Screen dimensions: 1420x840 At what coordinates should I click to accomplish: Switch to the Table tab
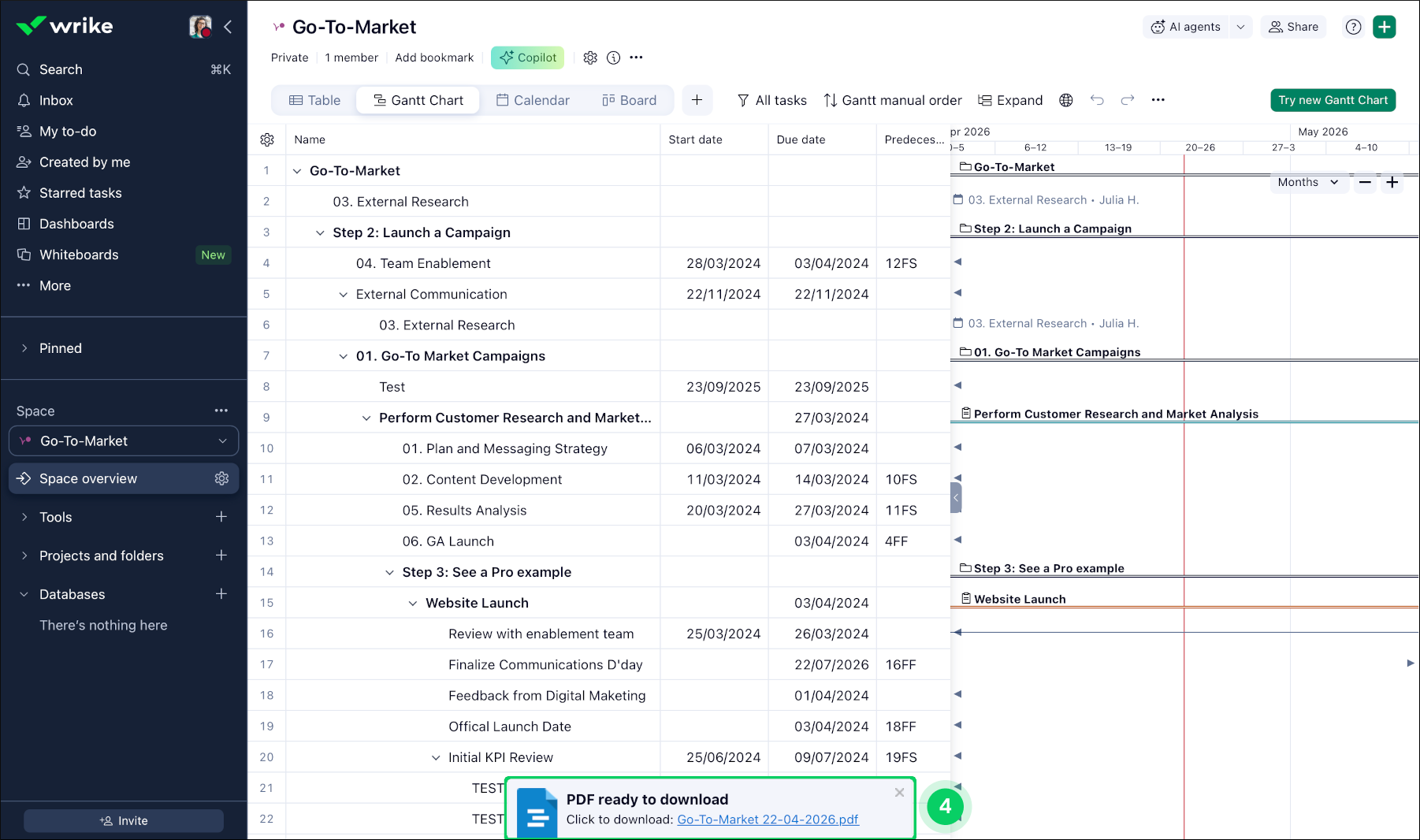[314, 100]
